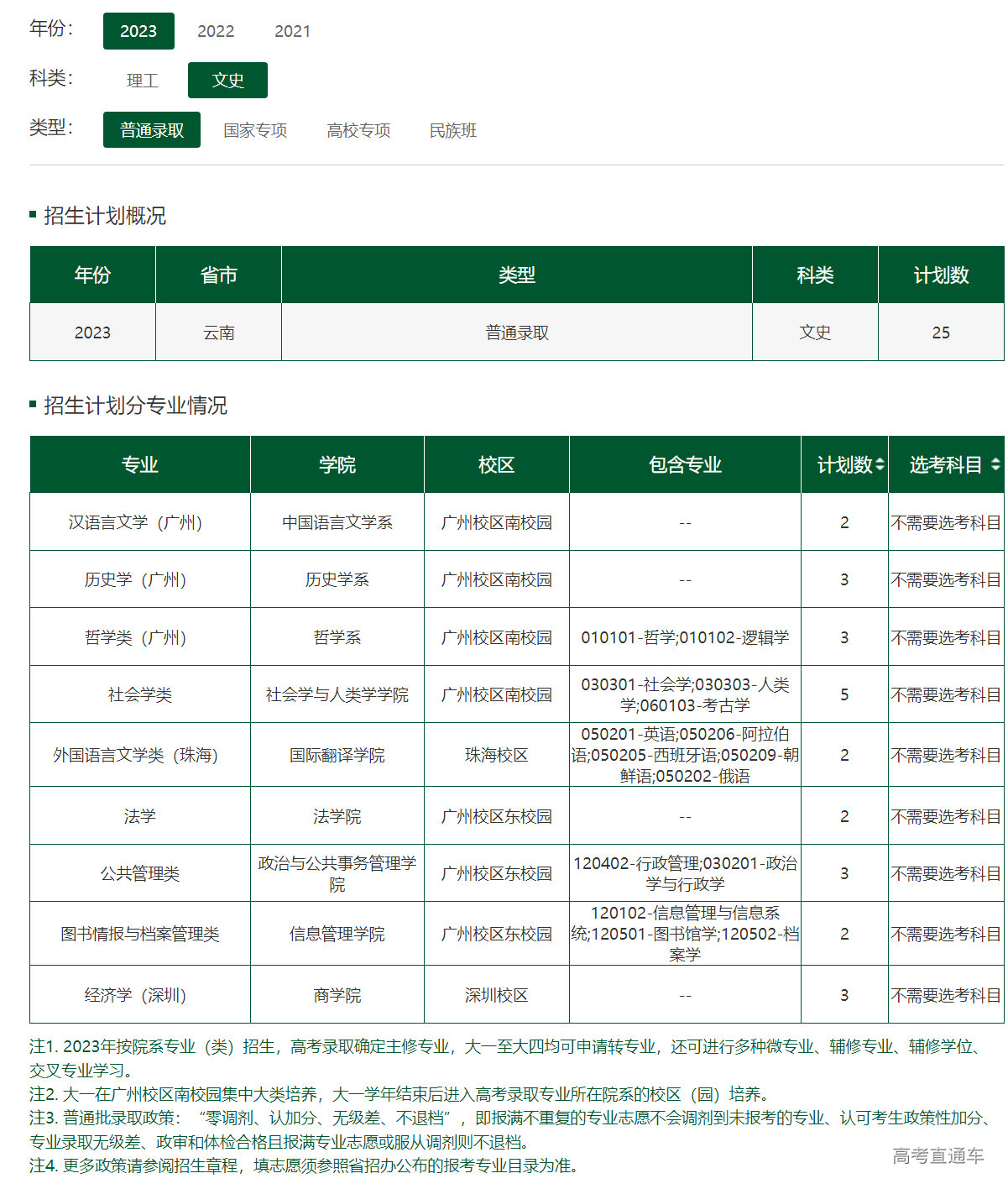Click the 珠海校区 campus cell
Screen dimensions: 1008x1189
(497, 754)
